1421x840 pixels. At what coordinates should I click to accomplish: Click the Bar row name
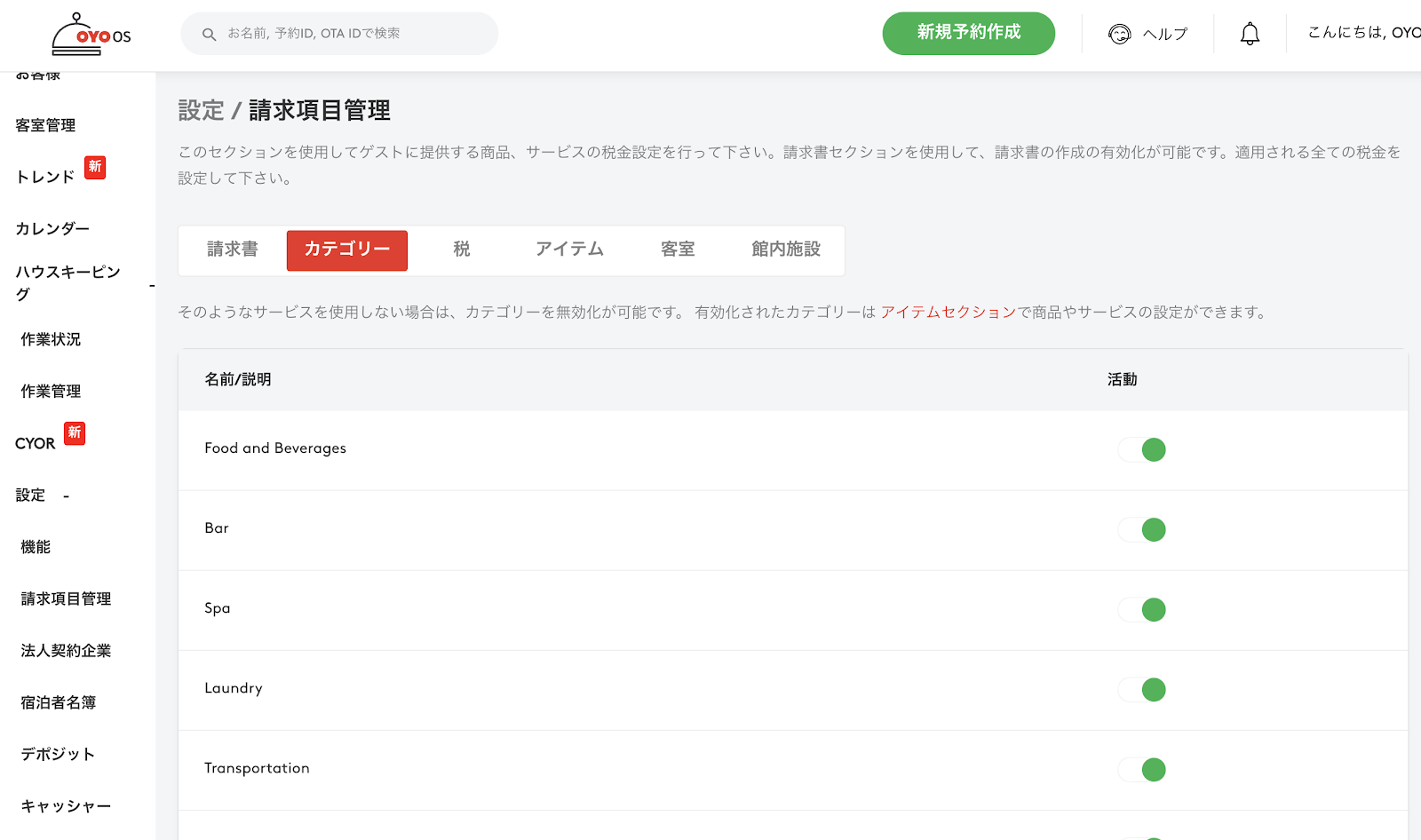[217, 528]
